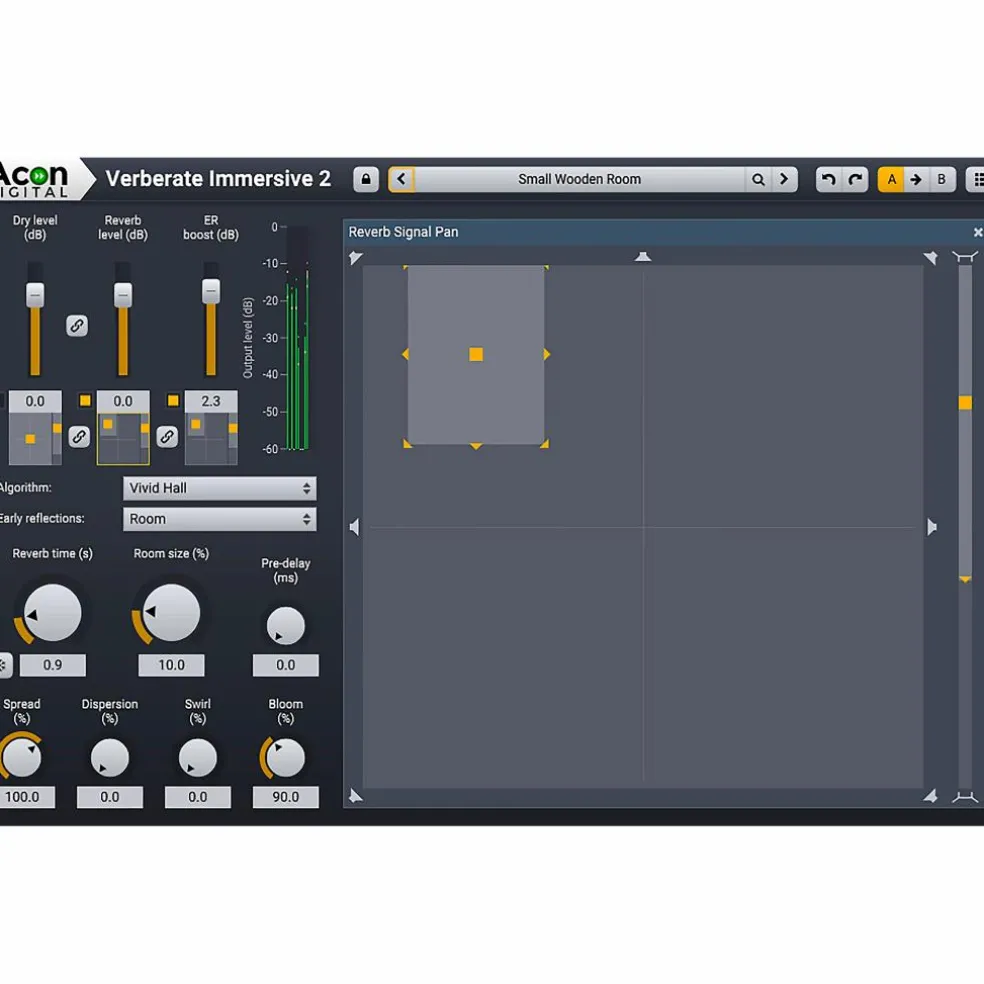Click the Spread knob
Viewport: 984px width, 984px height.
[22, 757]
